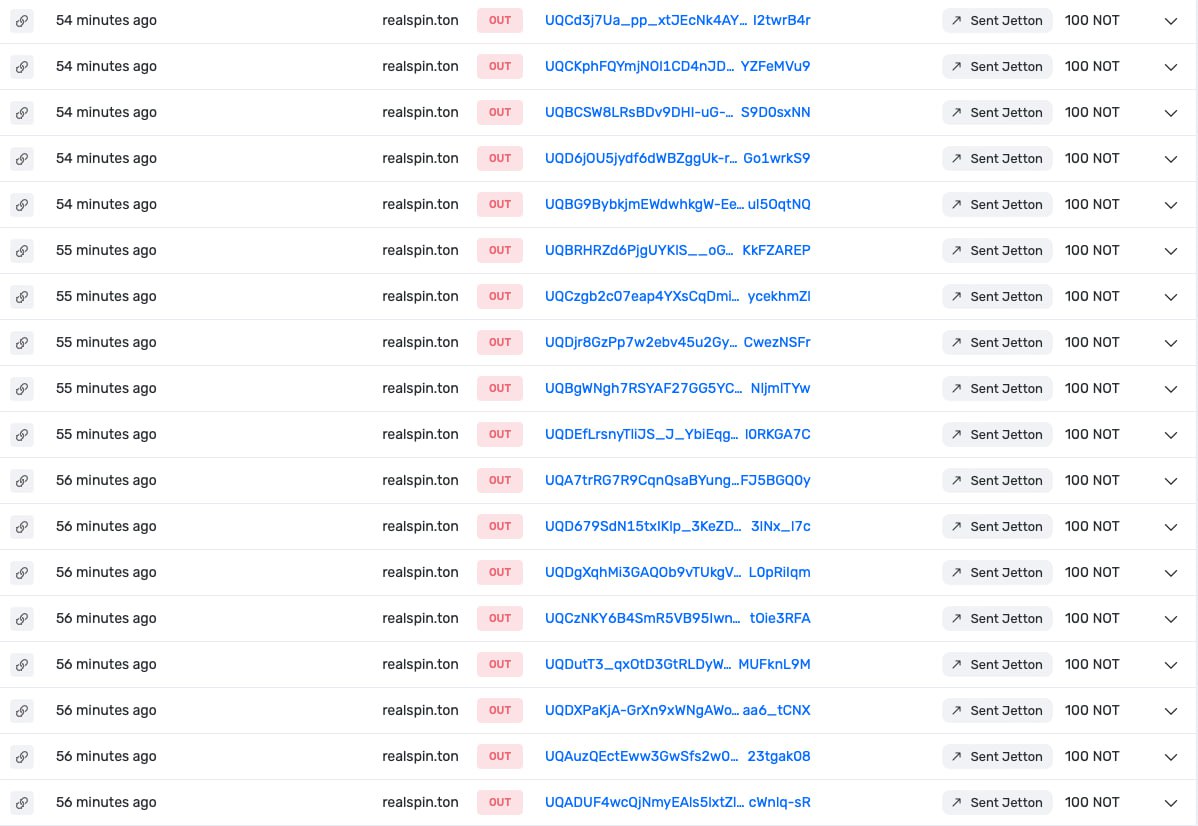Open address UQD679SdN15txIKlp

pyautogui.click(x=678, y=526)
